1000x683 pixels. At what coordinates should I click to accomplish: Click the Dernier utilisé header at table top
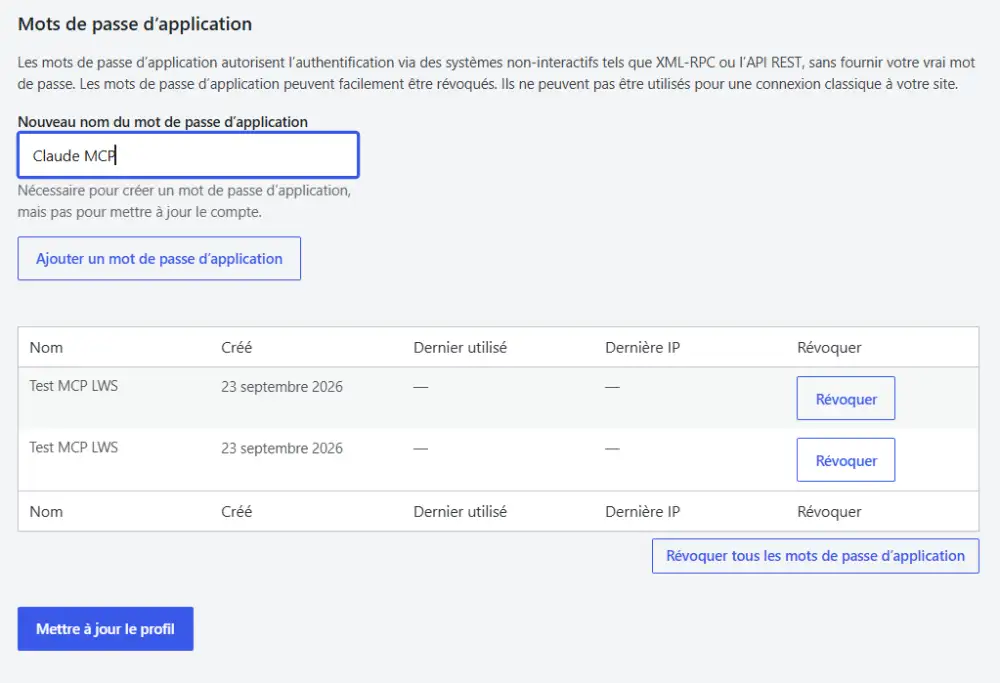pyautogui.click(x=460, y=348)
